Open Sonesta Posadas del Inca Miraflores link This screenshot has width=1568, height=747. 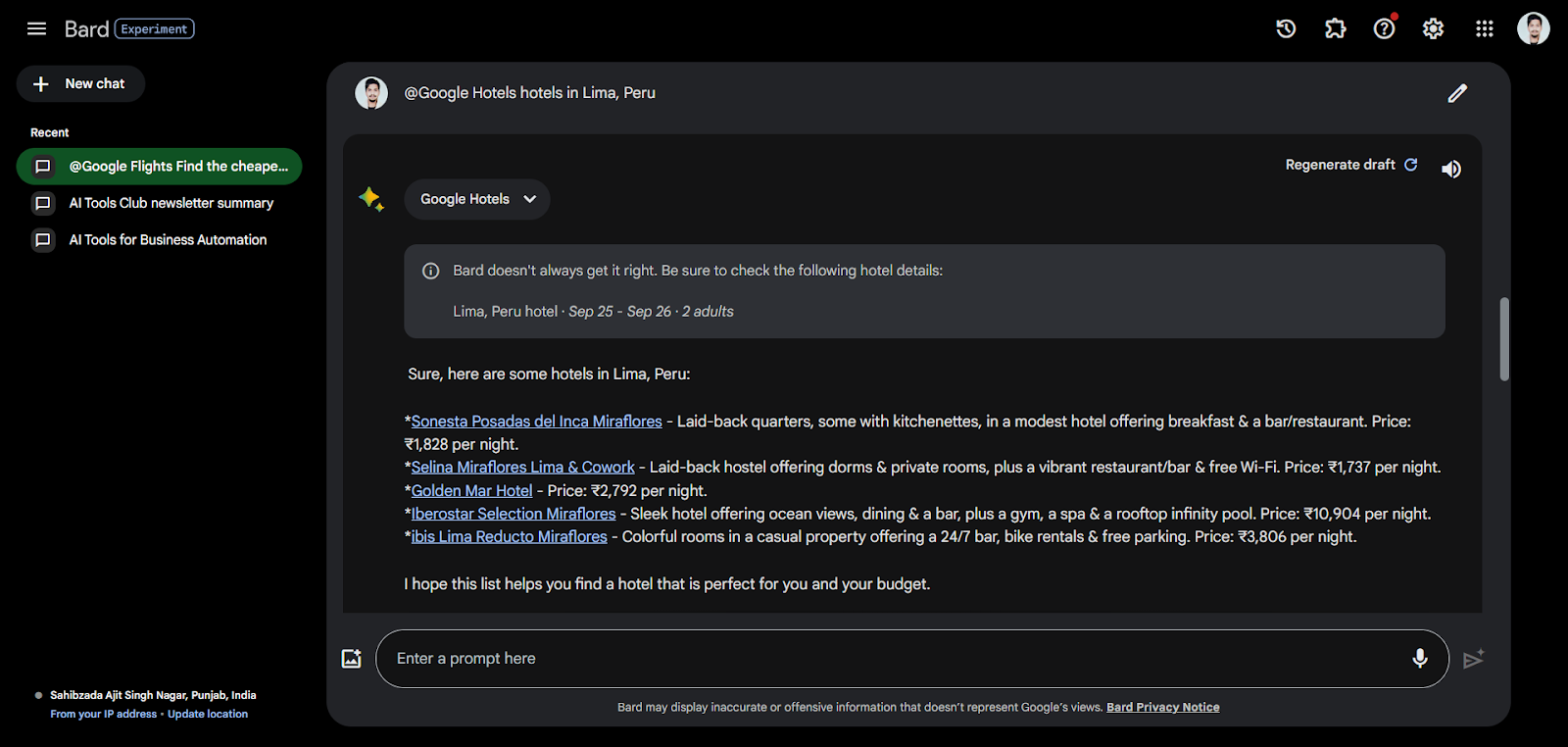(536, 422)
